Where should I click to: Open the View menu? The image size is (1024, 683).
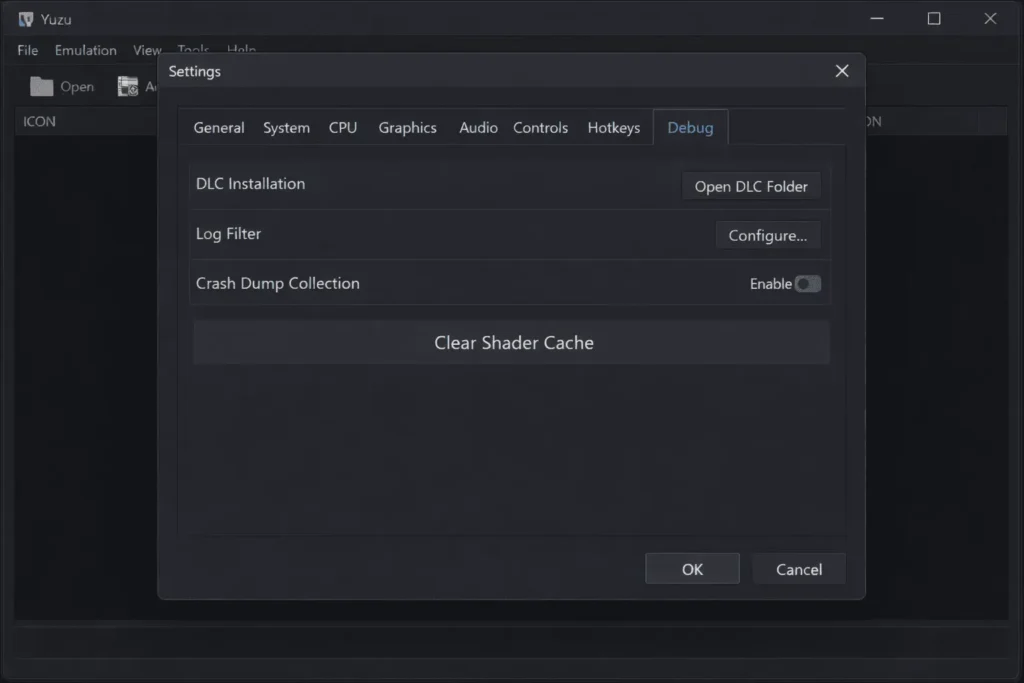pos(146,50)
